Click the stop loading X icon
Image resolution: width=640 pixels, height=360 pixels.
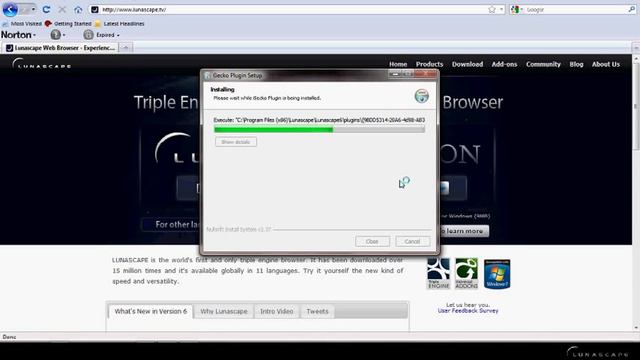[x=62, y=9]
